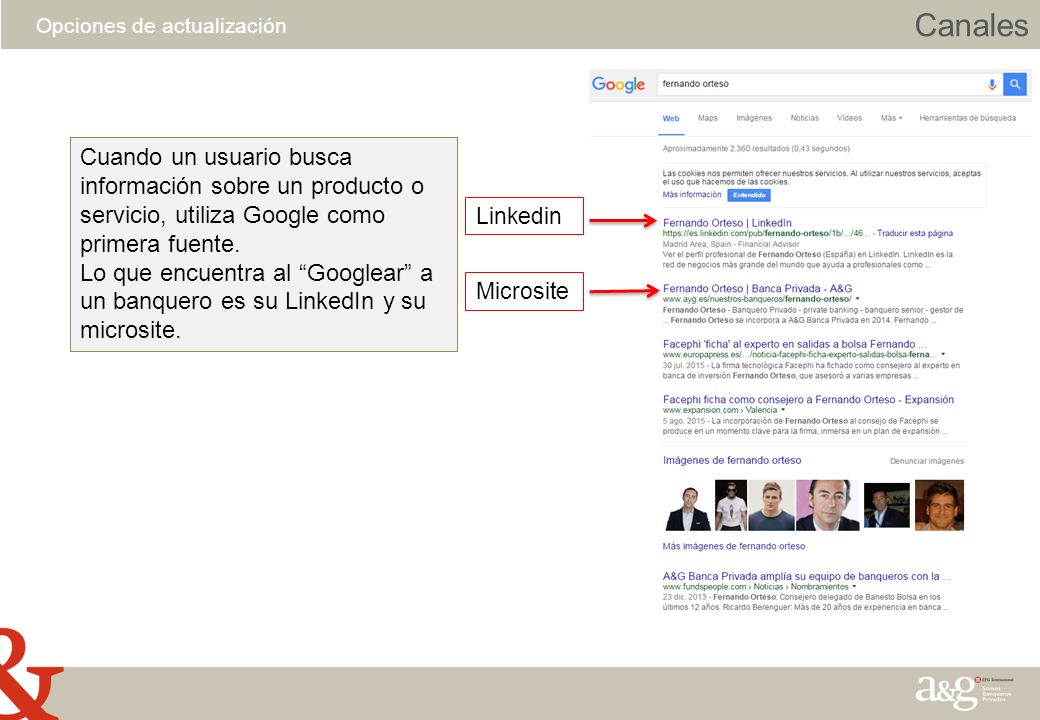Click the linkedin.com result URL text
Viewport: 1040px width, 720px height.
tap(766, 233)
